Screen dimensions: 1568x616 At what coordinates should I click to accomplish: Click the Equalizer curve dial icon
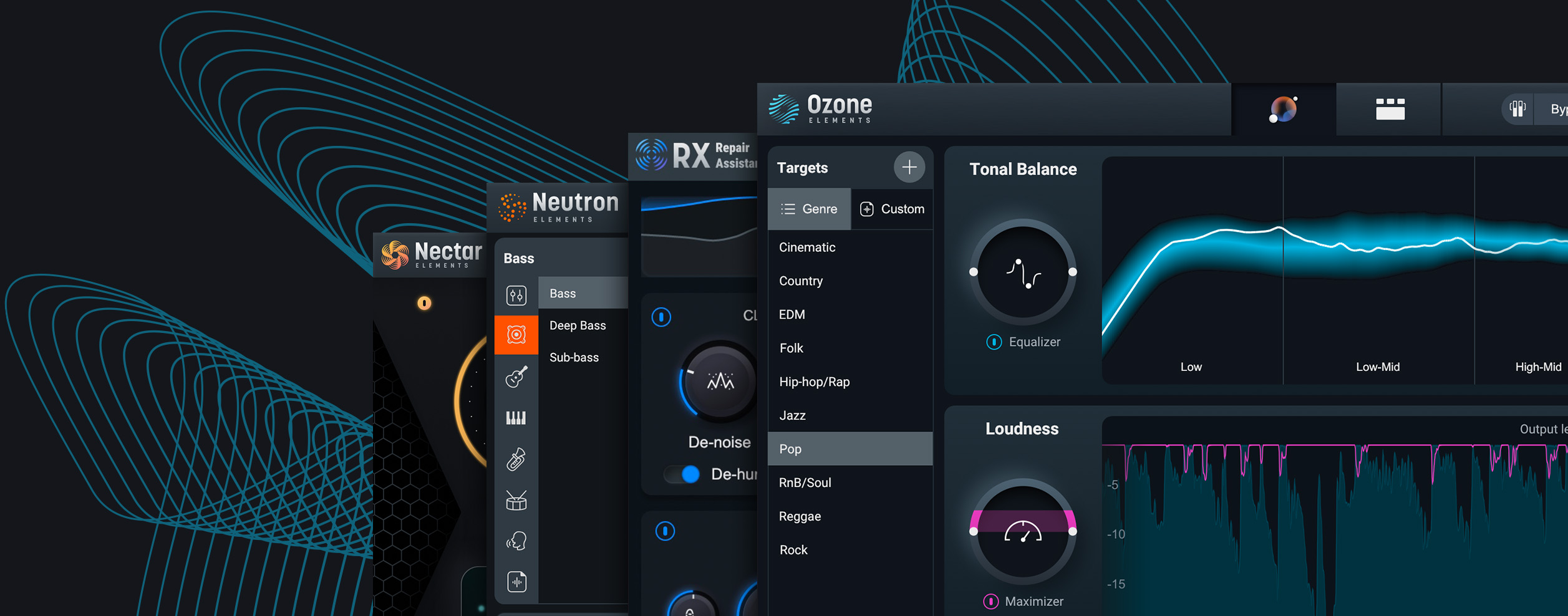(1023, 272)
